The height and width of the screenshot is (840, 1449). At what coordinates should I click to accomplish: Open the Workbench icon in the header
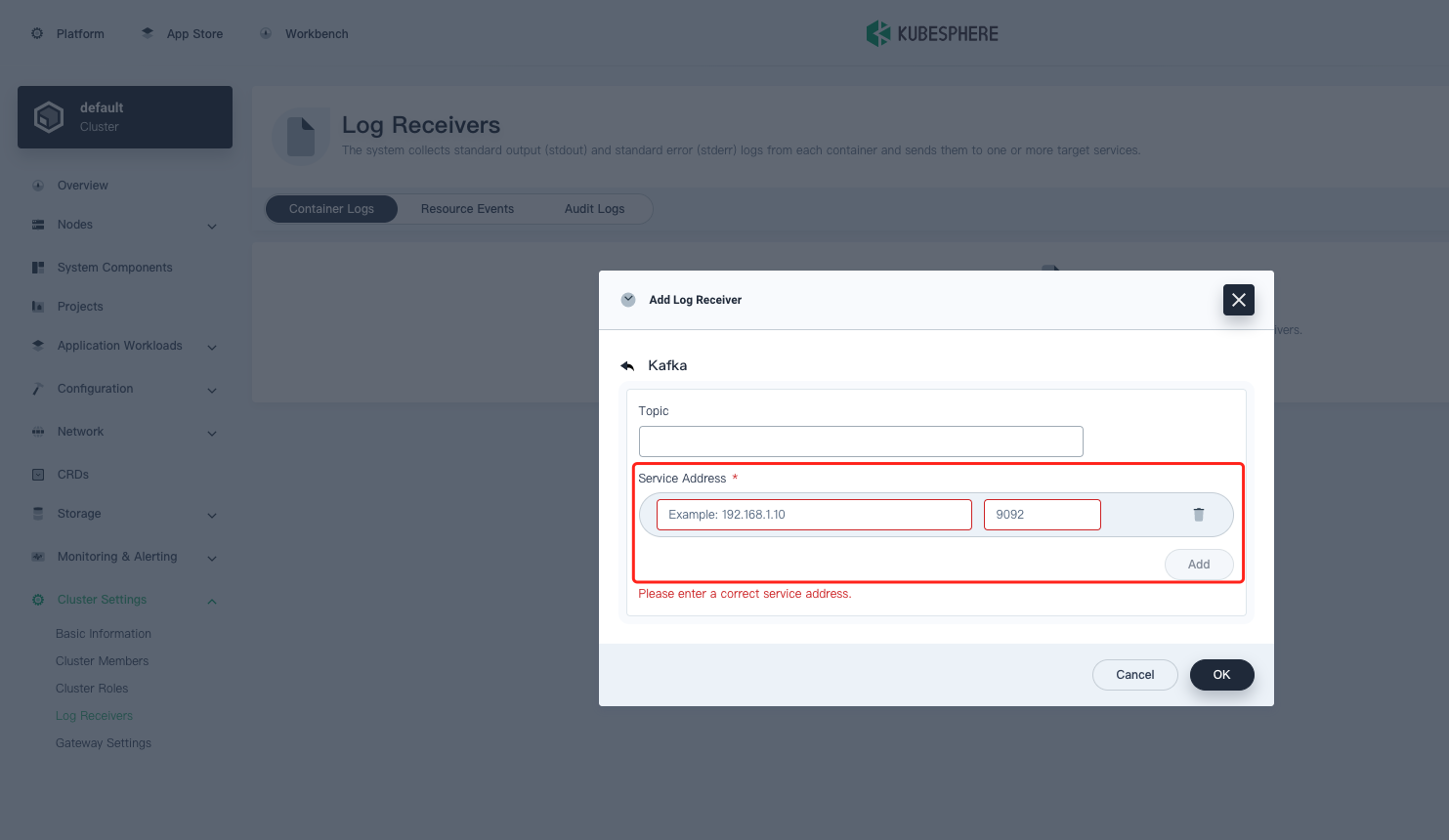[x=265, y=32]
